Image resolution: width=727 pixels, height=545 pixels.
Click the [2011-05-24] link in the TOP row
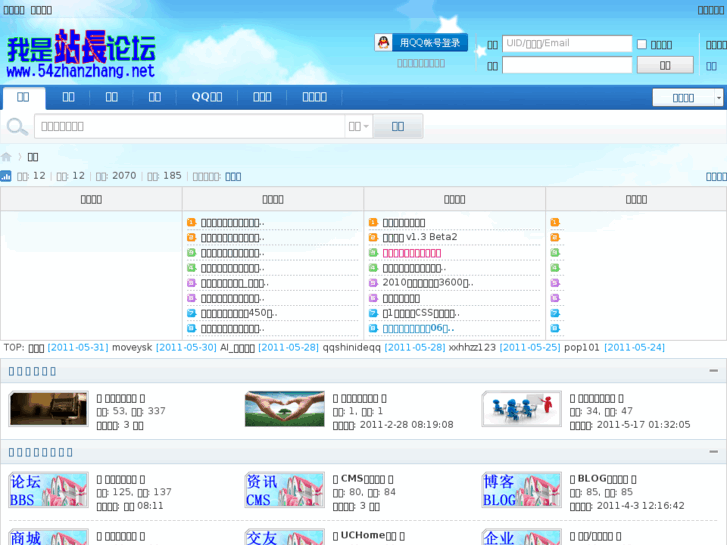(634, 347)
